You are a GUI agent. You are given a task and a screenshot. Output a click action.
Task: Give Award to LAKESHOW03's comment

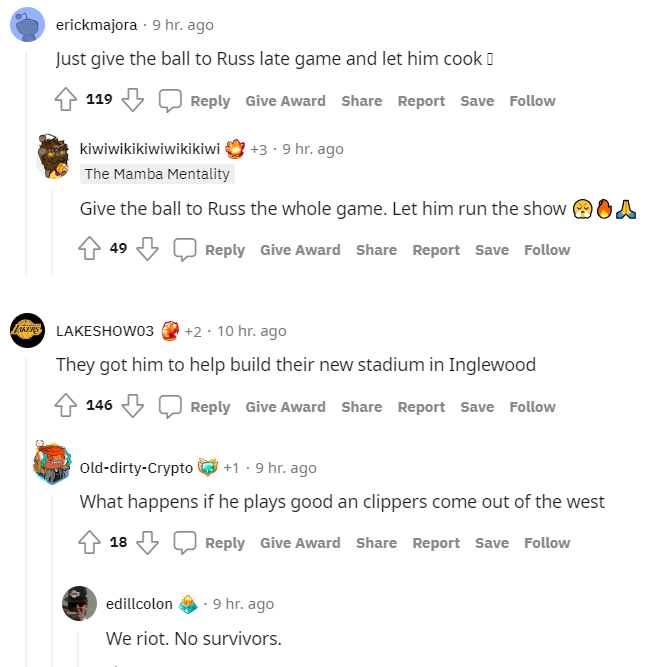(x=285, y=407)
